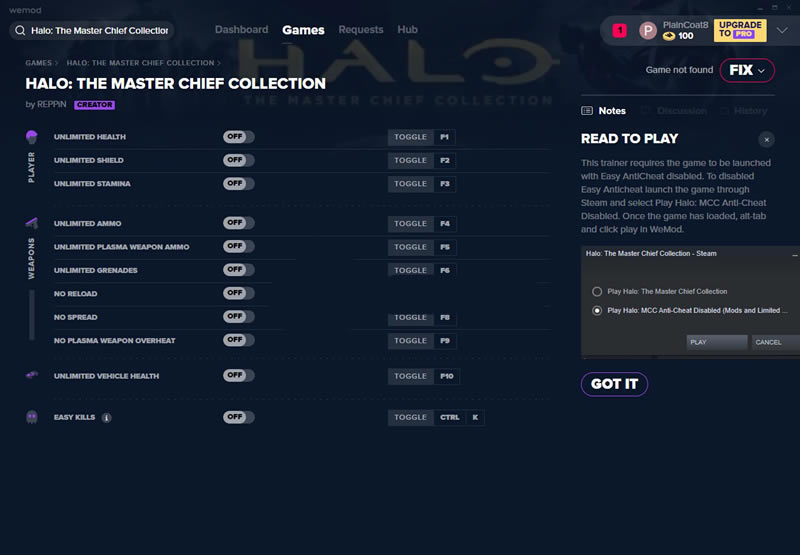Screen dimensions: 800x555
Task: Dismiss the Read to Play note
Action: [766, 139]
